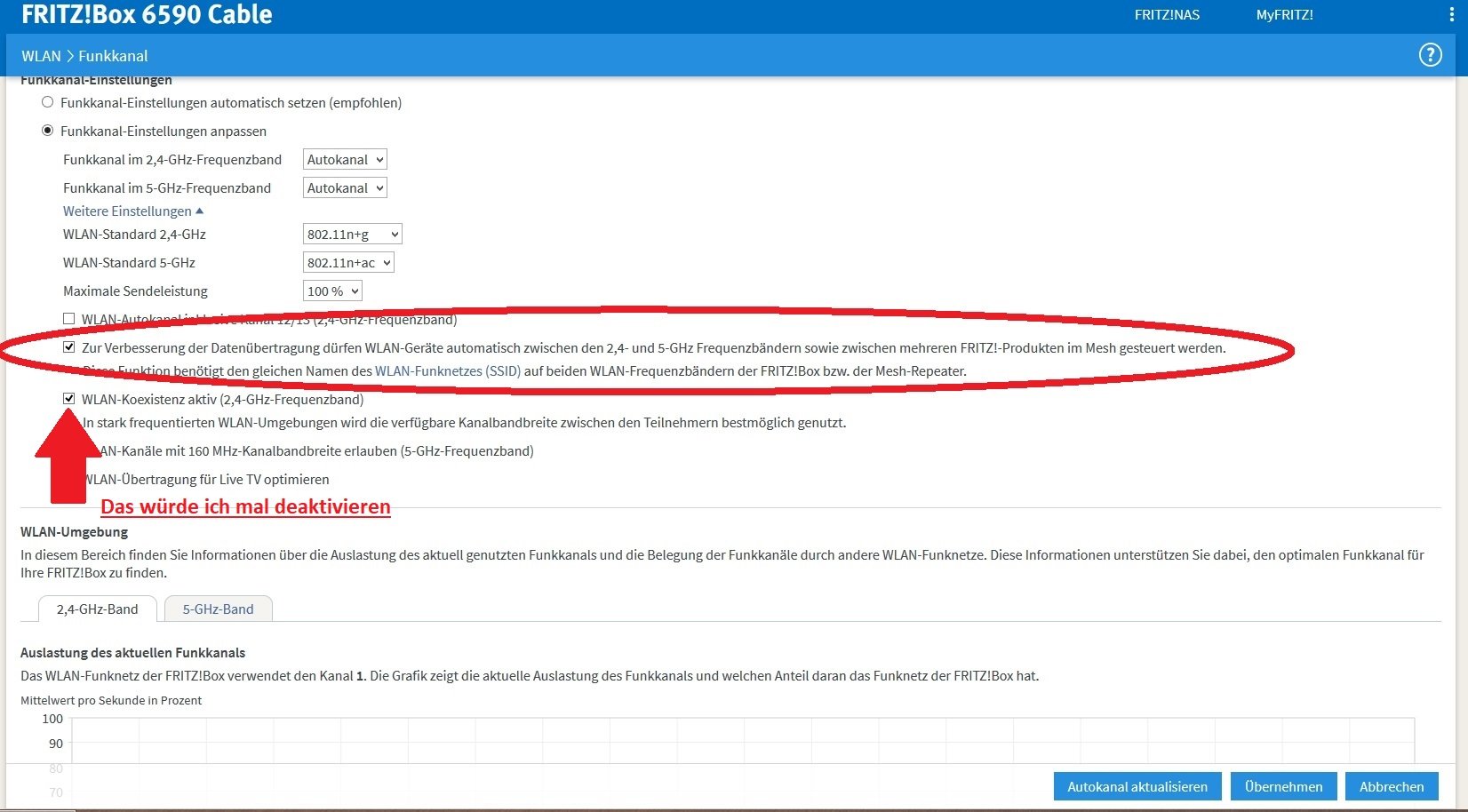Open FRITZ!NAS from header
The image size is (1468, 812).
click(x=1167, y=15)
